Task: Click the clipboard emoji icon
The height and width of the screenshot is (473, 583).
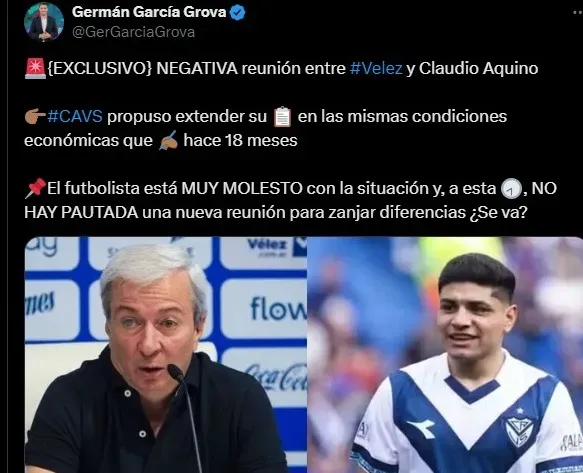Action: point(282,116)
